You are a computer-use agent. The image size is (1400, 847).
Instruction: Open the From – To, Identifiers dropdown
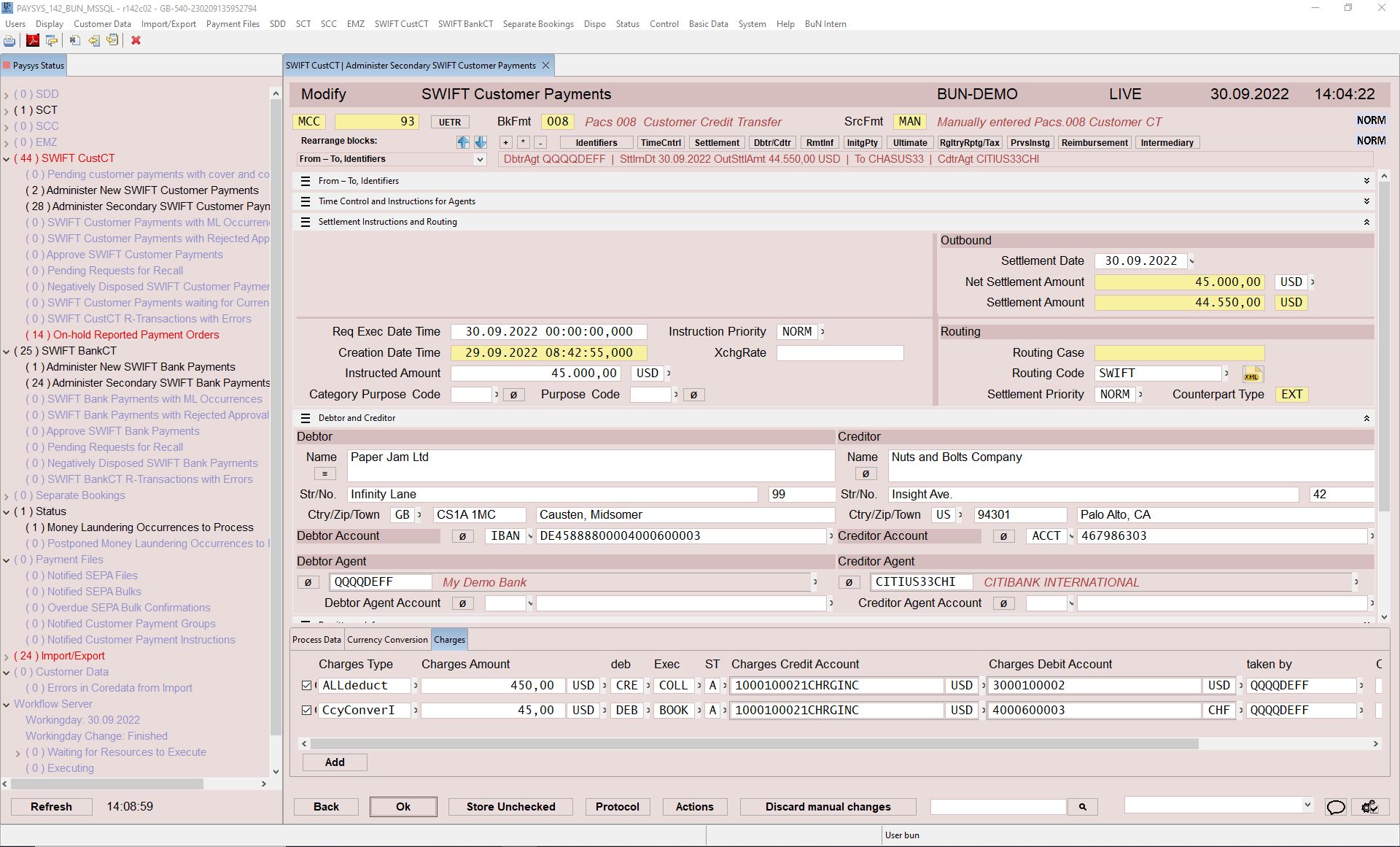[x=479, y=160]
